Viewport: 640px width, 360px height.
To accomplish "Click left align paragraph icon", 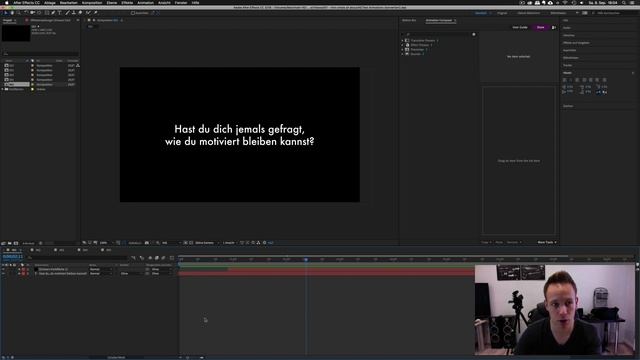I will (565, 80).
